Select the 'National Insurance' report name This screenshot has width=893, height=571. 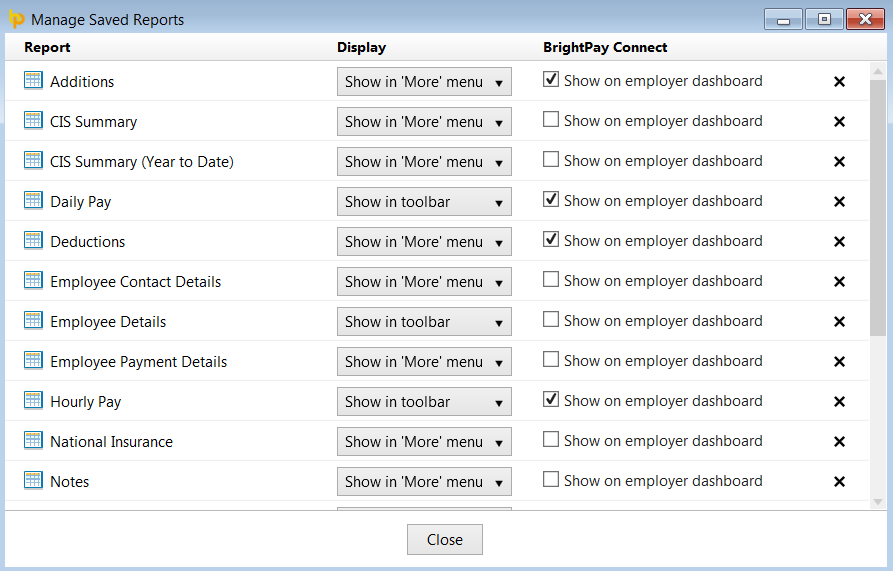pos(112,442)
